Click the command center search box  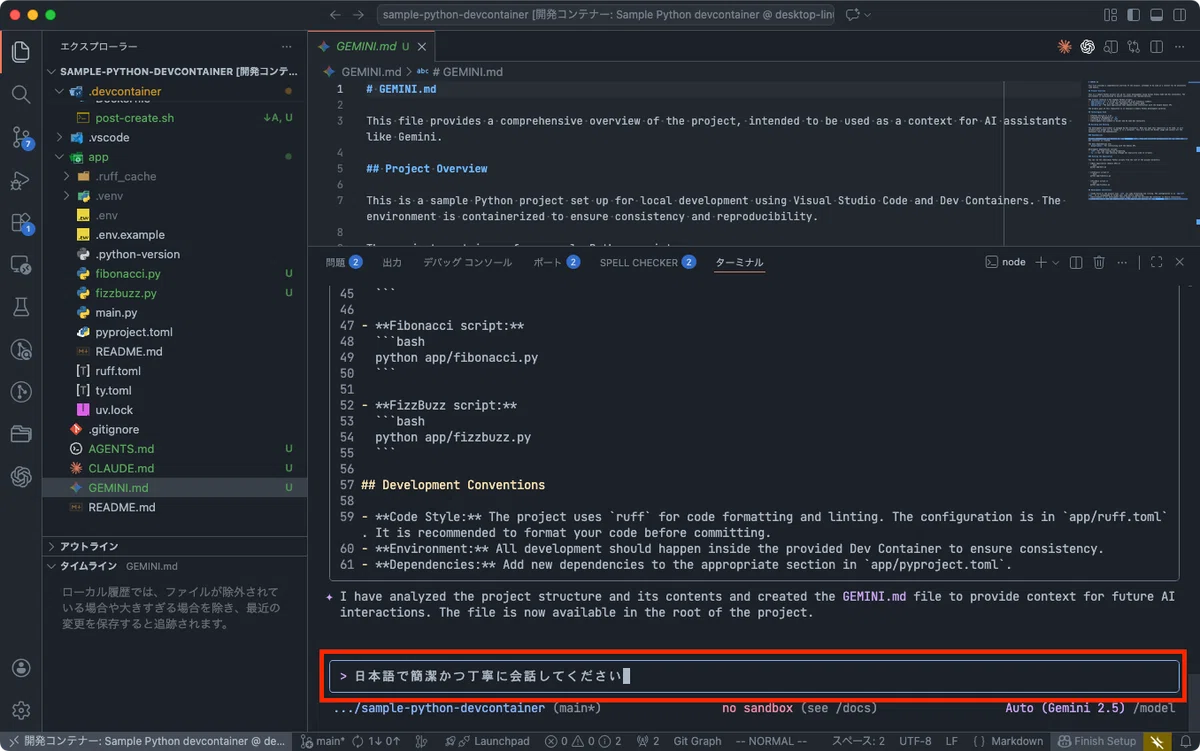606,15
